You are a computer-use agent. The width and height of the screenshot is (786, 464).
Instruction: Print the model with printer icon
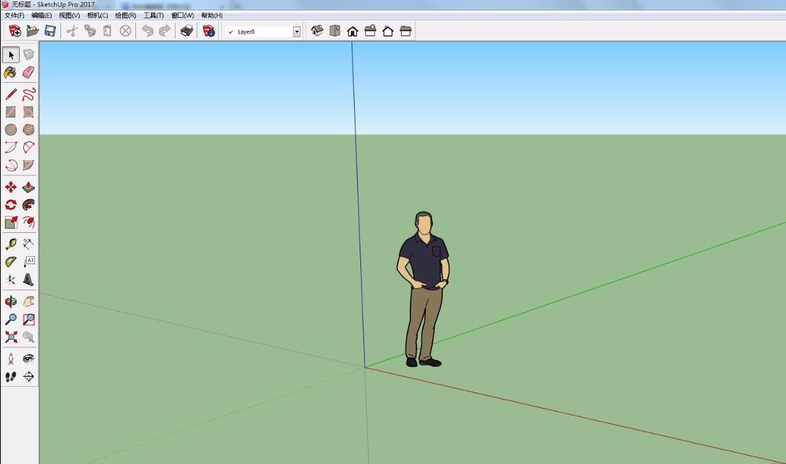(x=186, y=31)
